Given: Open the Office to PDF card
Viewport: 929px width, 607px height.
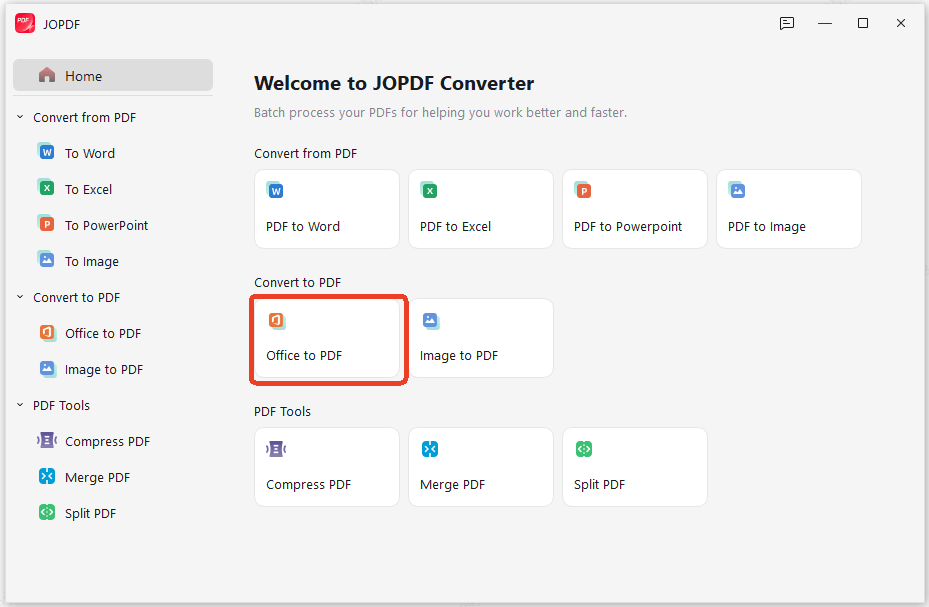Looking at the screenshot, I should click(327, 338).
